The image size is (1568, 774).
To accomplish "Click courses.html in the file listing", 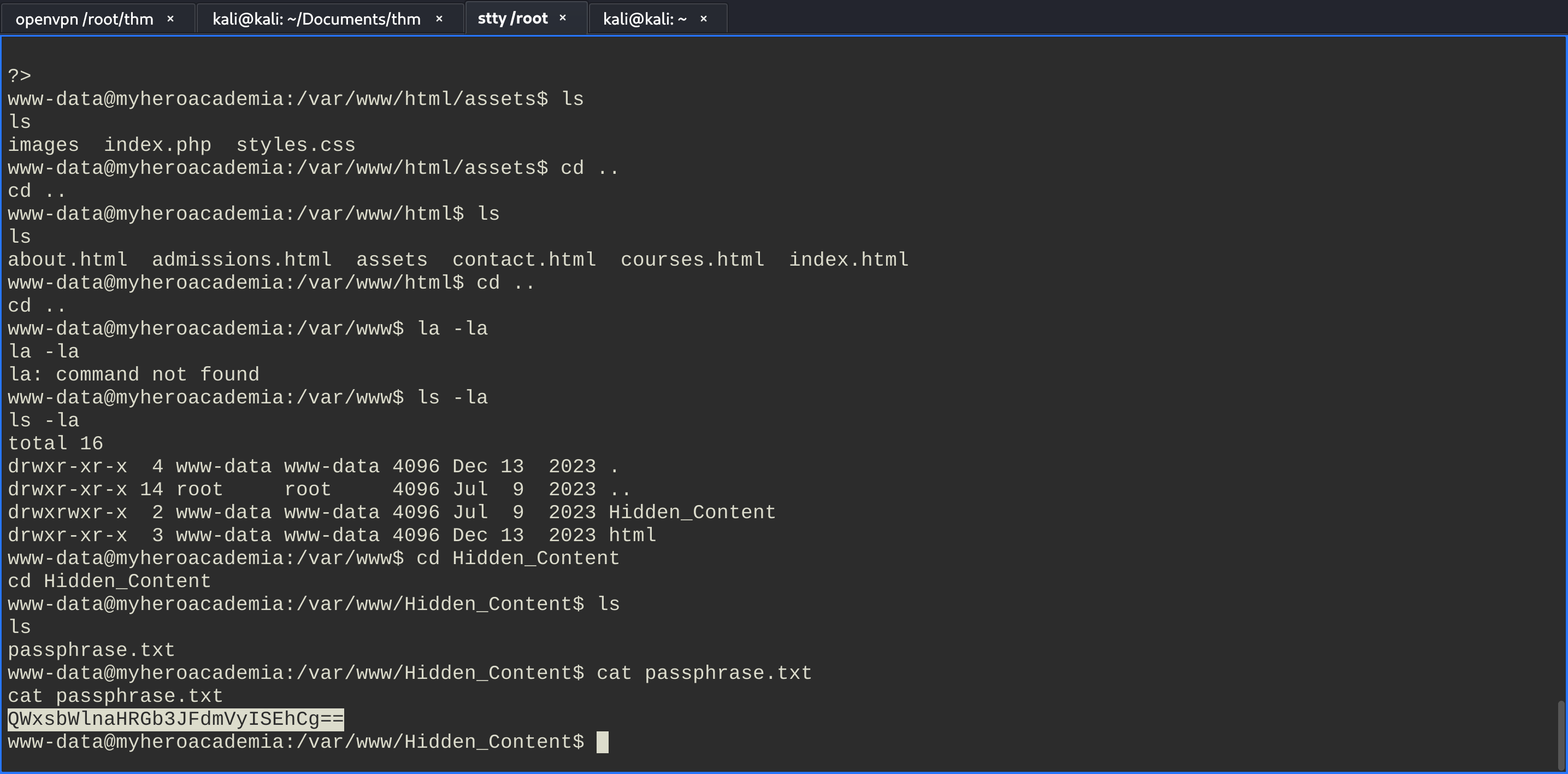I will coord(692,260).
